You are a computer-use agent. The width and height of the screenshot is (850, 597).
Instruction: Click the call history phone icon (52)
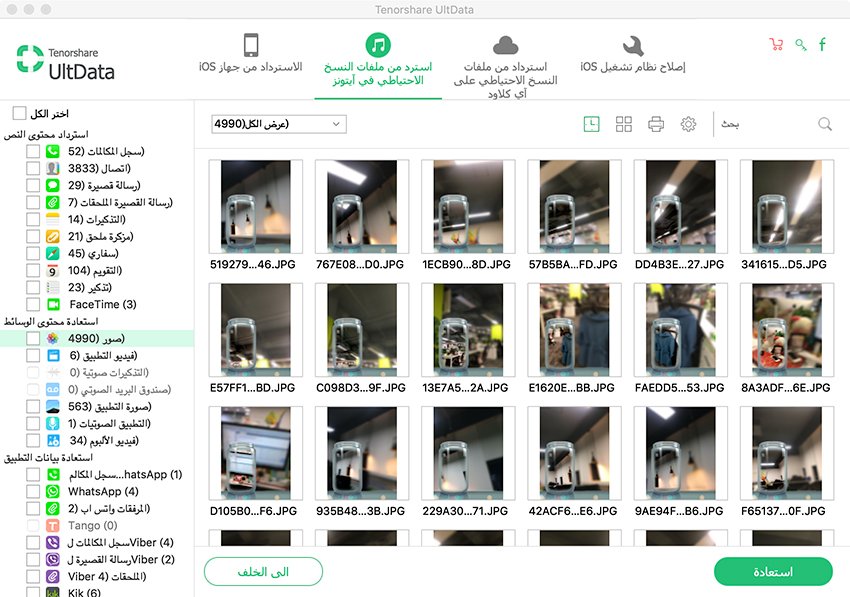pos(53,151)
